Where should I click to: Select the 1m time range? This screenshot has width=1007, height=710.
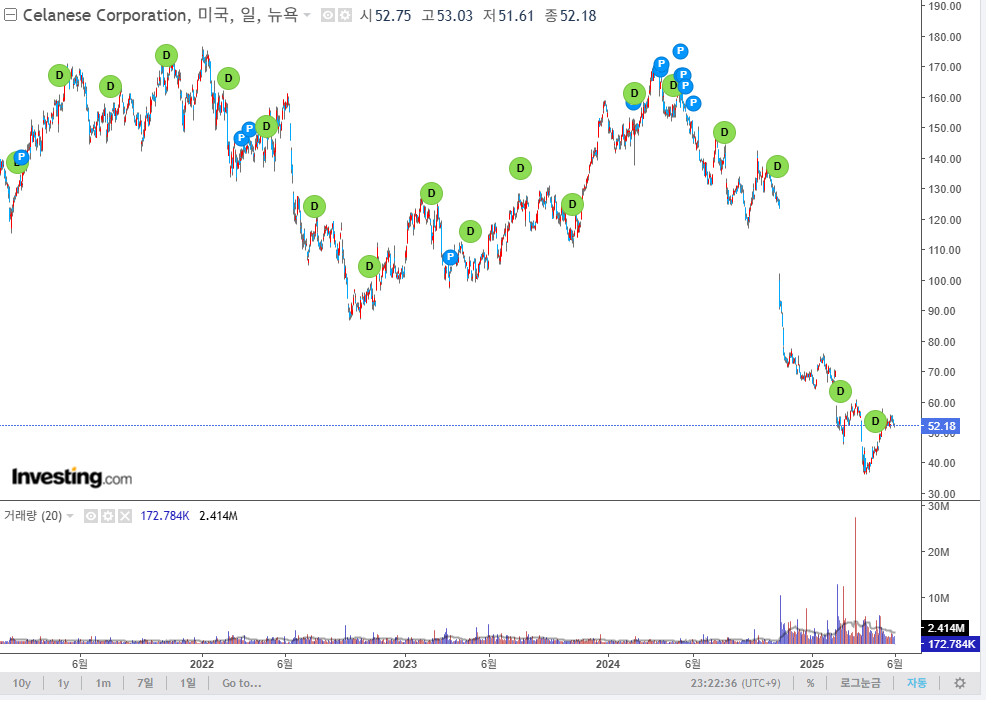[103, 683]
